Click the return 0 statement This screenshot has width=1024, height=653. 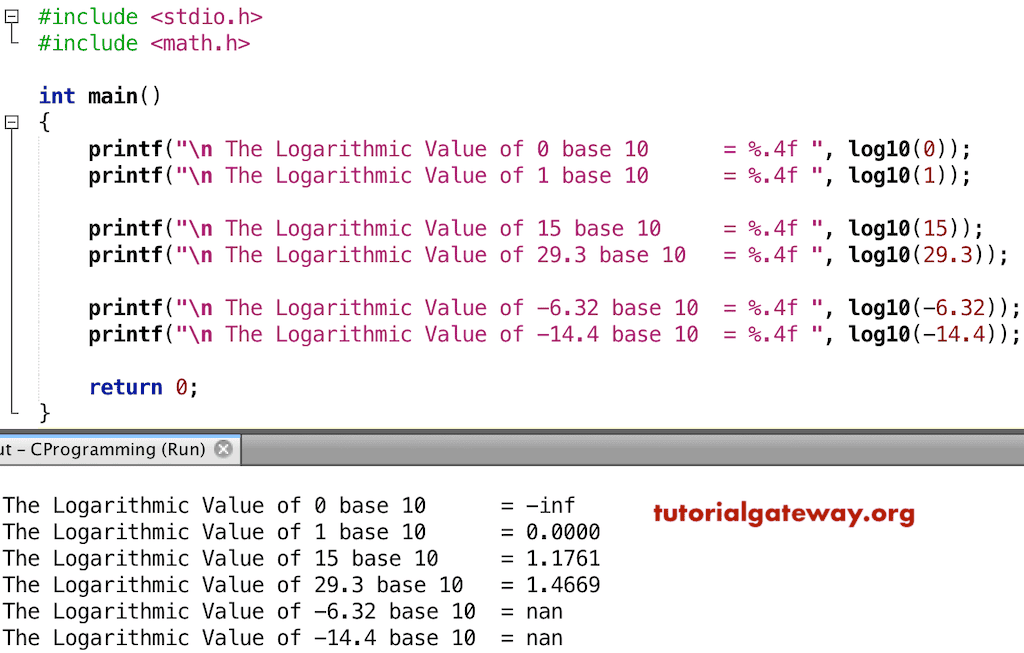138,387
